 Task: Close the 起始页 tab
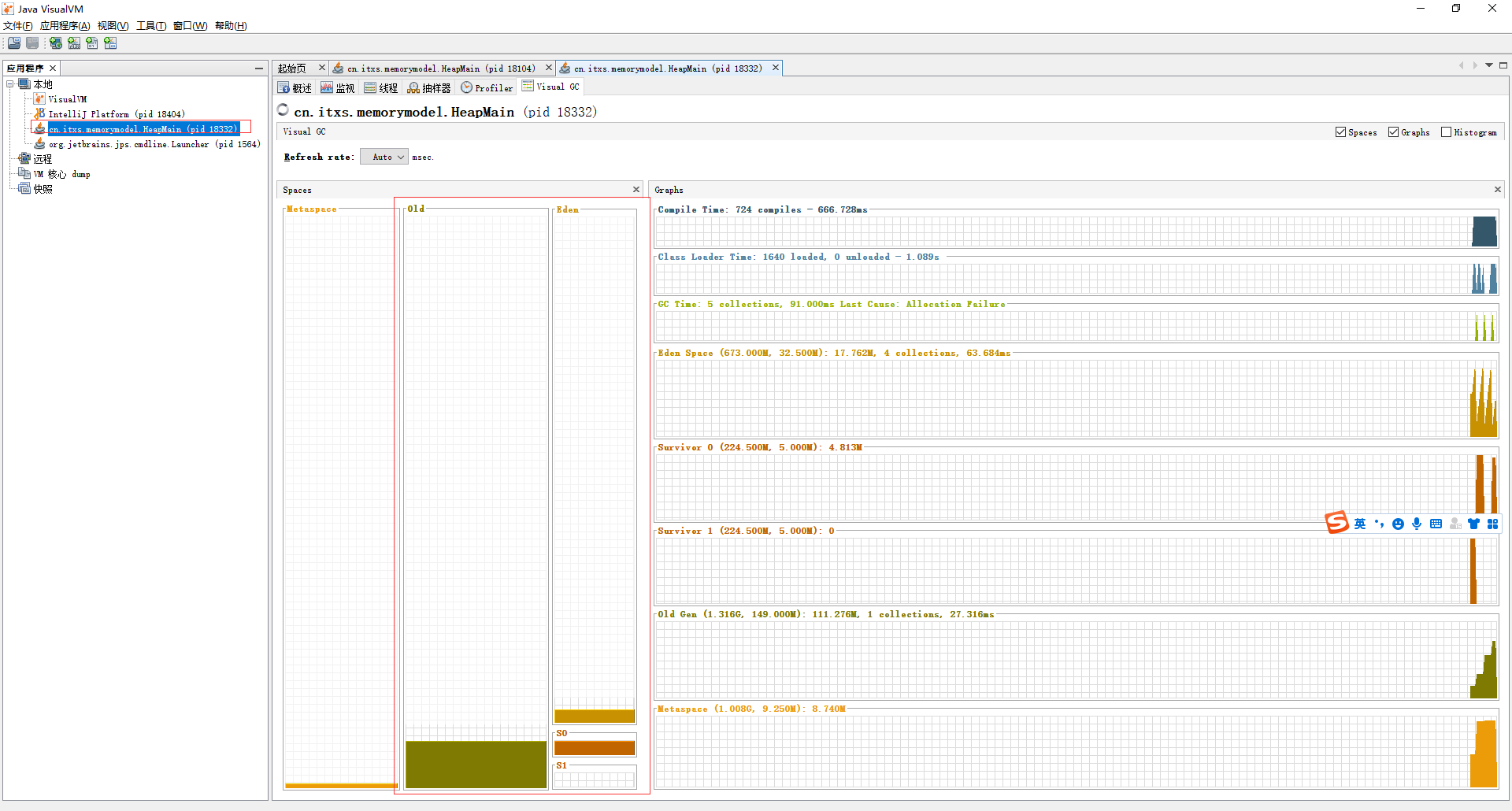pos(322,68)
